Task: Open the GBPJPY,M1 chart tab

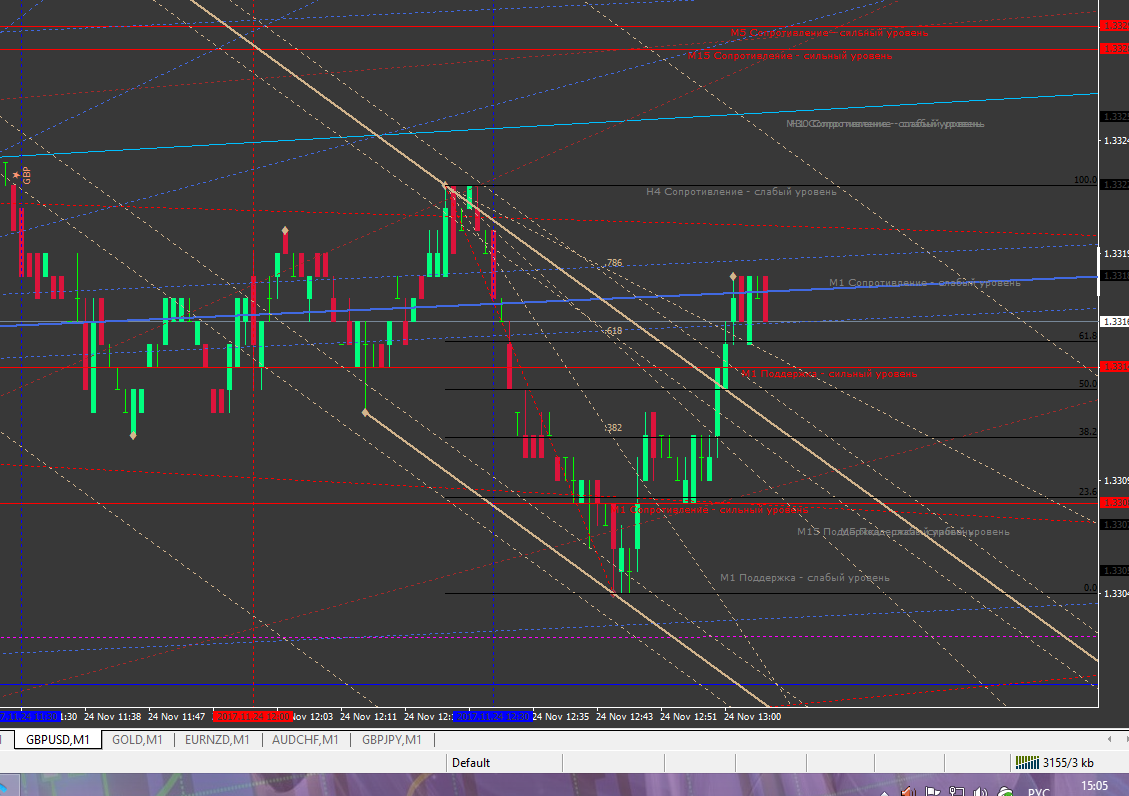Action: click(392, 740)
